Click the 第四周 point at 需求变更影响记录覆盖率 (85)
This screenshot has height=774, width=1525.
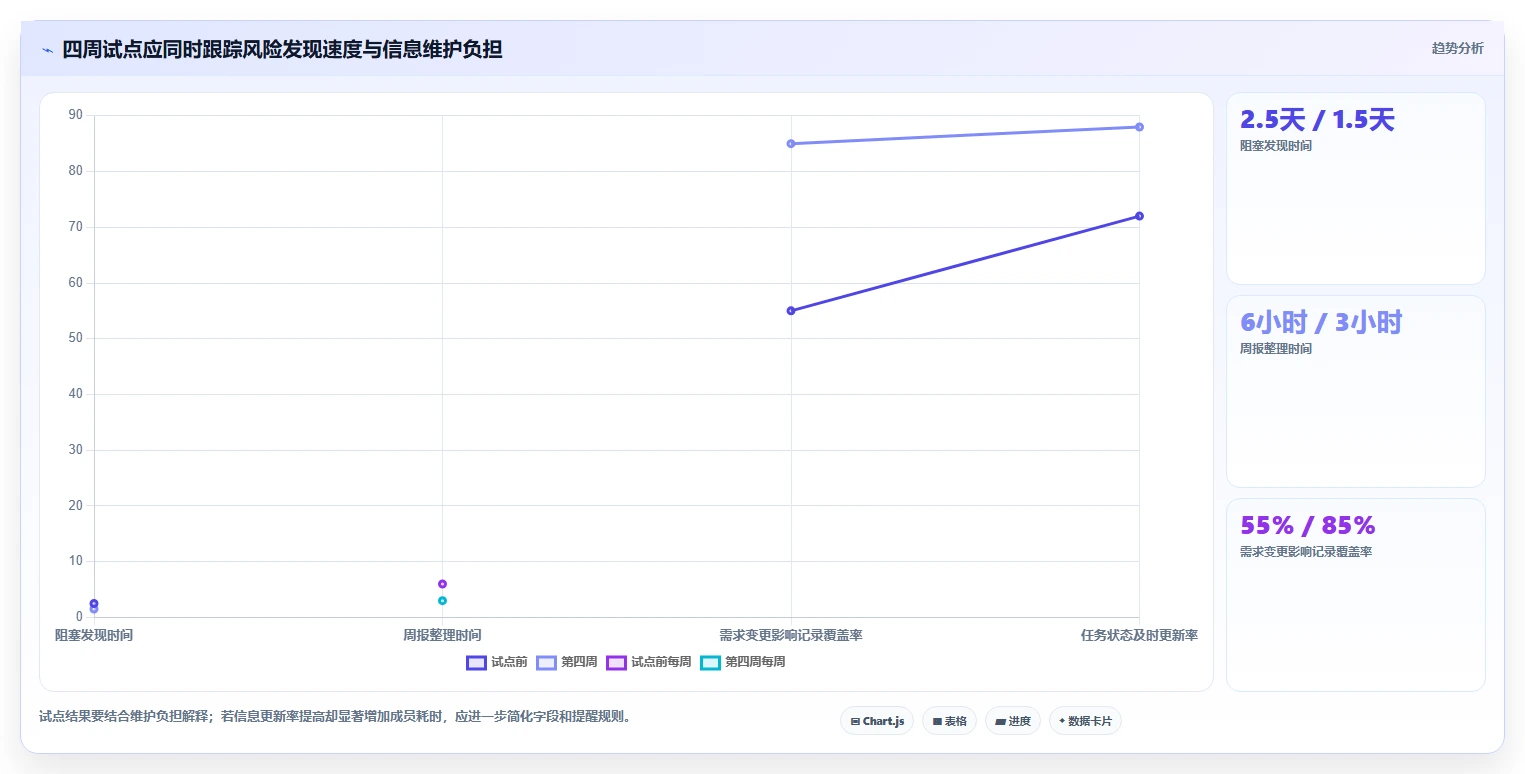point(791,144)
